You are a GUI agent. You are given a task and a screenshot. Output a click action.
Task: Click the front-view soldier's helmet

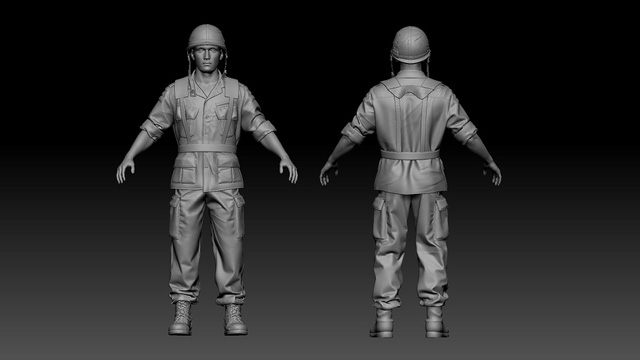(x=207, y=37)
